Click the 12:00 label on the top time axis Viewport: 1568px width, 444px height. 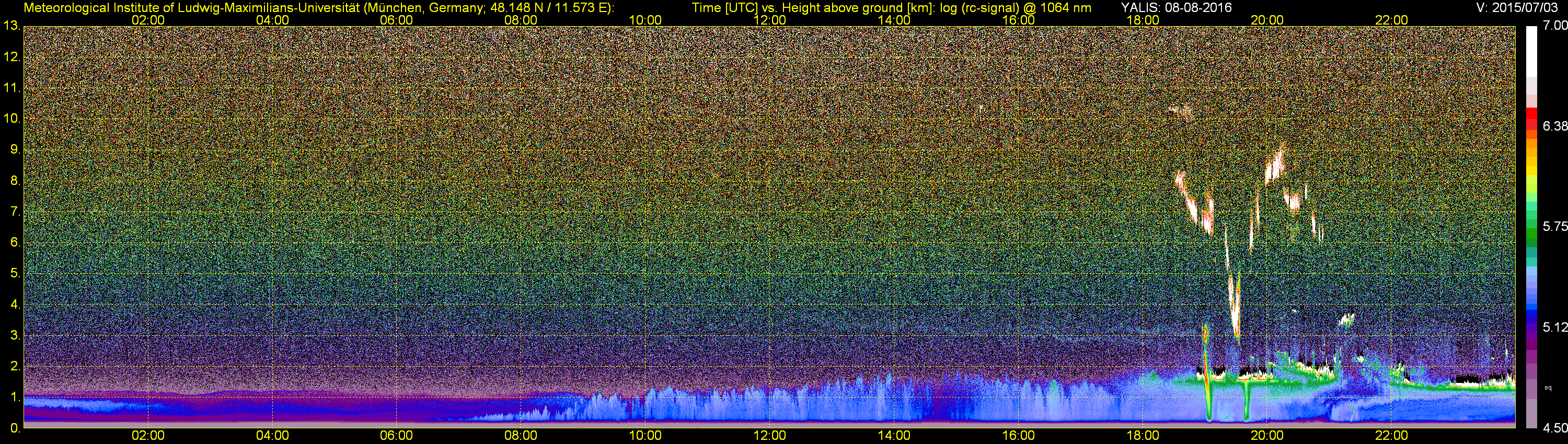coord(769,20)
